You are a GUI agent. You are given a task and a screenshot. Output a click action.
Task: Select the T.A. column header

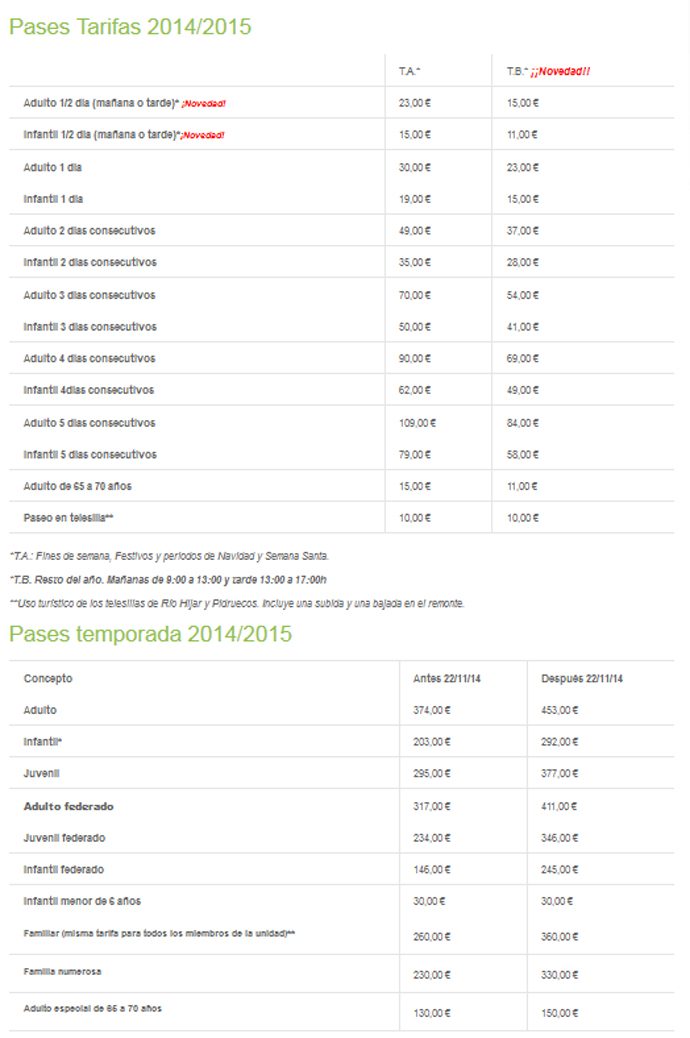click(x=409, y=70)
